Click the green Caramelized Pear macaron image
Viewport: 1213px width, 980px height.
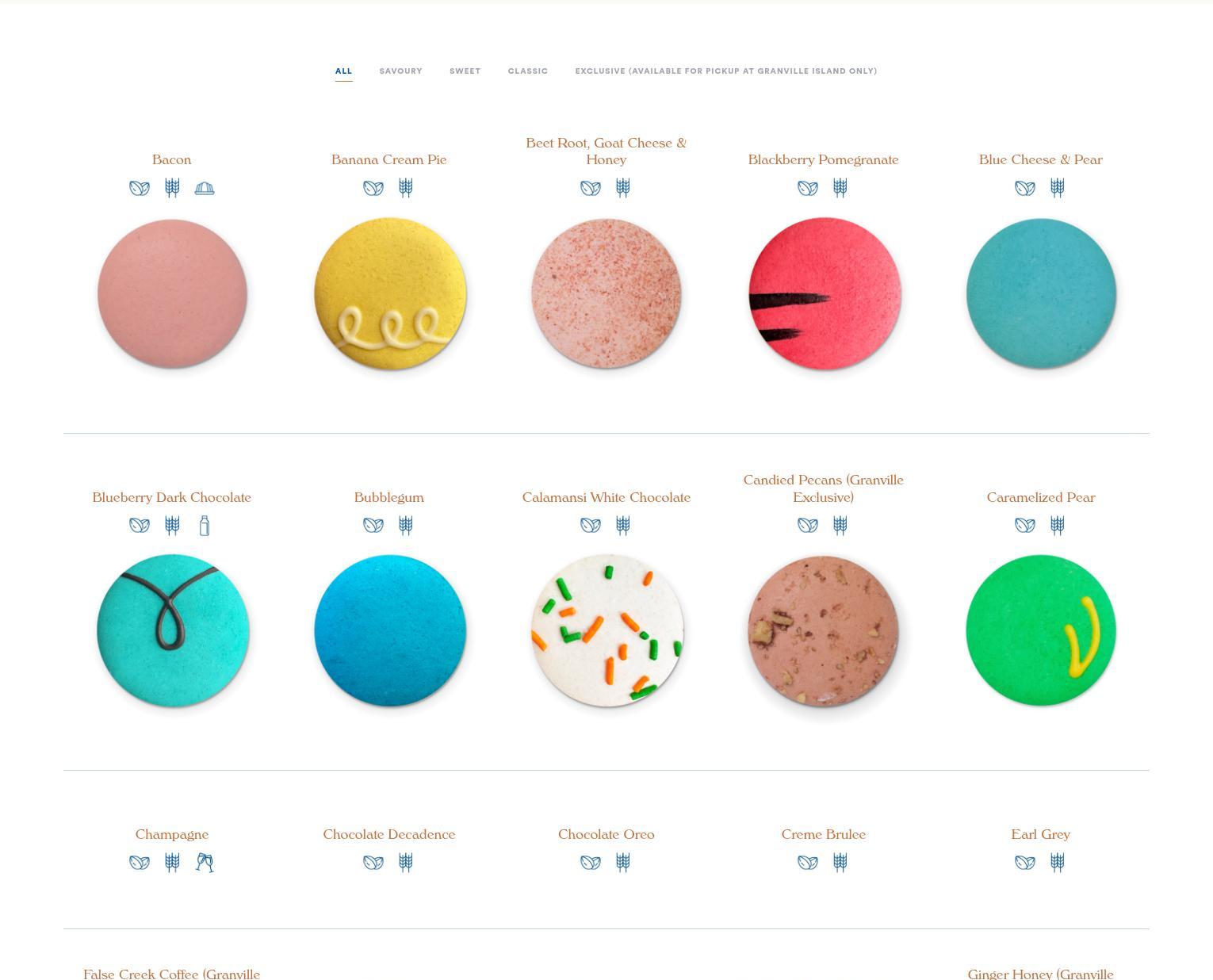tap(1041, 630)
